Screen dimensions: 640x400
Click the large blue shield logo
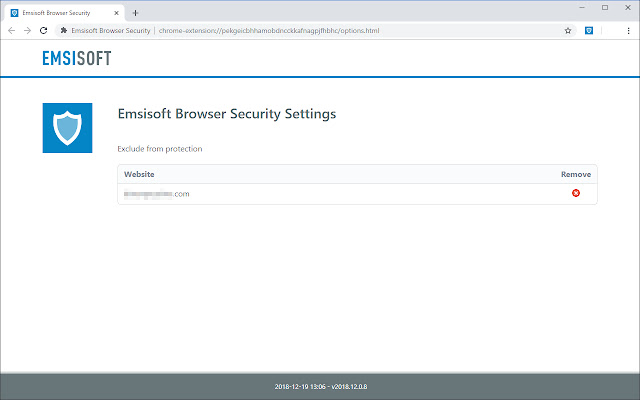coord(67,128)
